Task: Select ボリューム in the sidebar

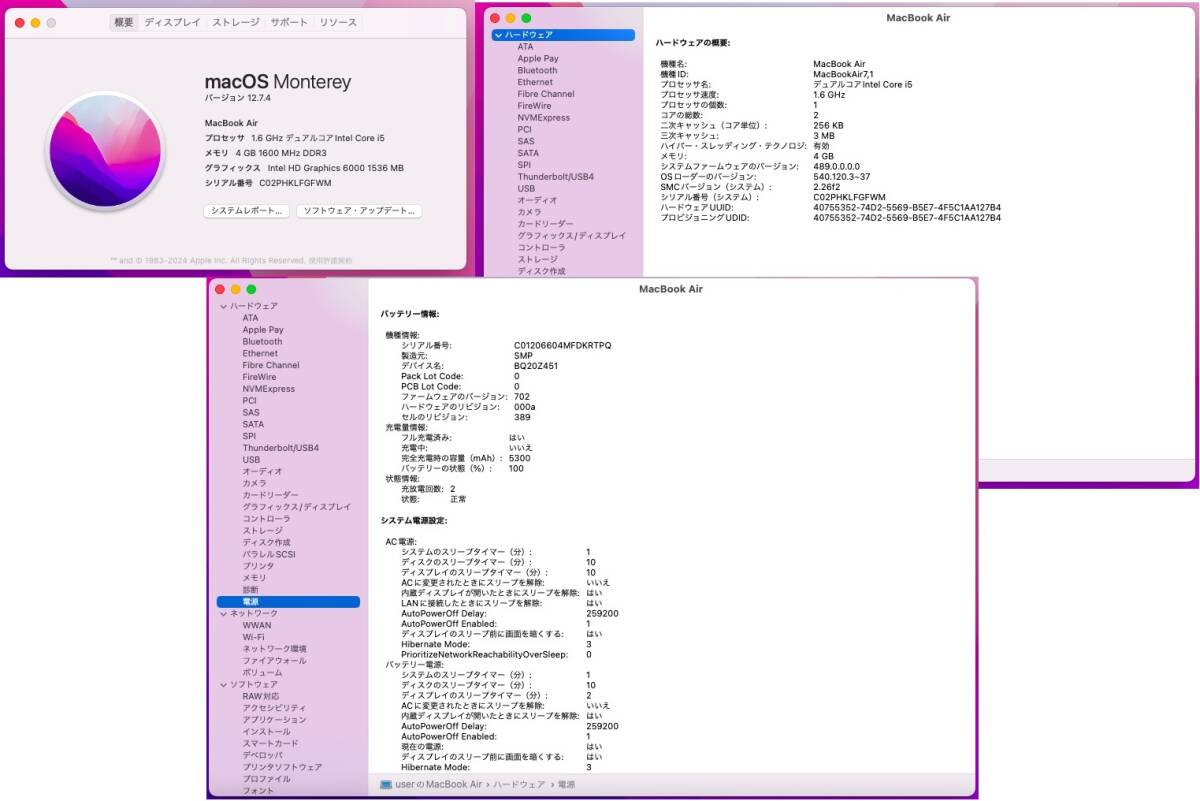Action: point(262,673)
